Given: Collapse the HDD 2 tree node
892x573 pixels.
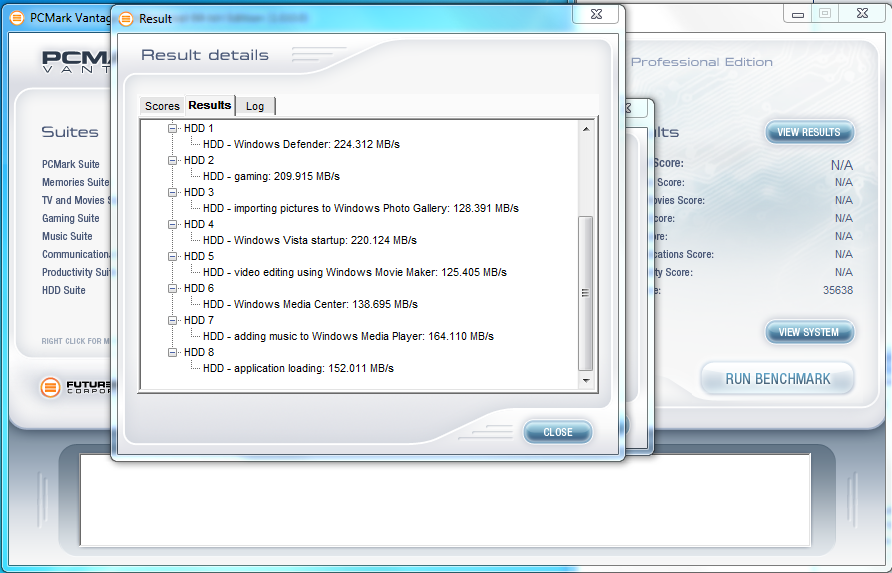Looking at the screenshot, I should point(172,160).
